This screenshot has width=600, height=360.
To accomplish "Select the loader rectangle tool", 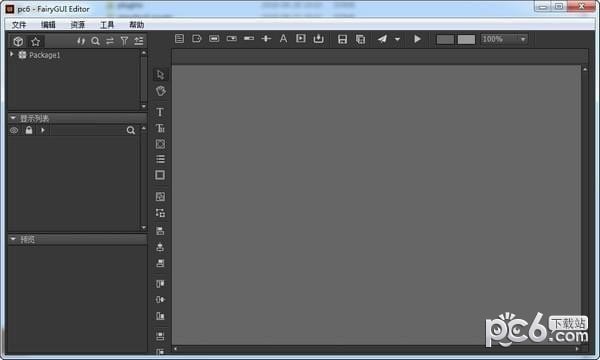I will coord(160,175).
